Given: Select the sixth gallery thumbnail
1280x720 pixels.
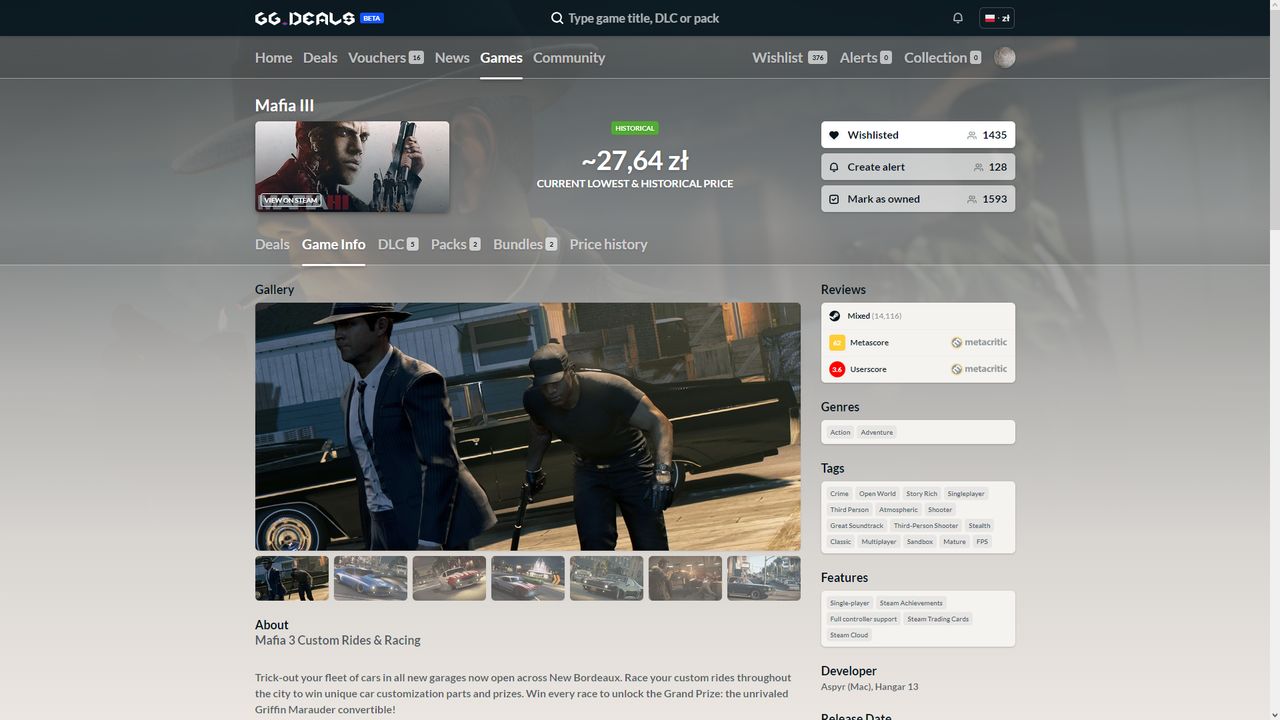Looking at the screenshot, I should 685,578.
